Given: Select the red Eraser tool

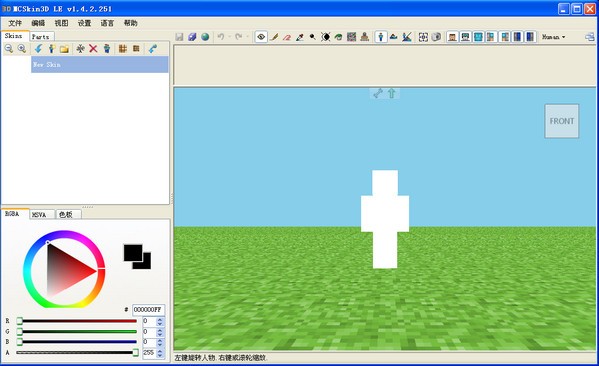Looking at the screenshot, I should tap(287, 37).
